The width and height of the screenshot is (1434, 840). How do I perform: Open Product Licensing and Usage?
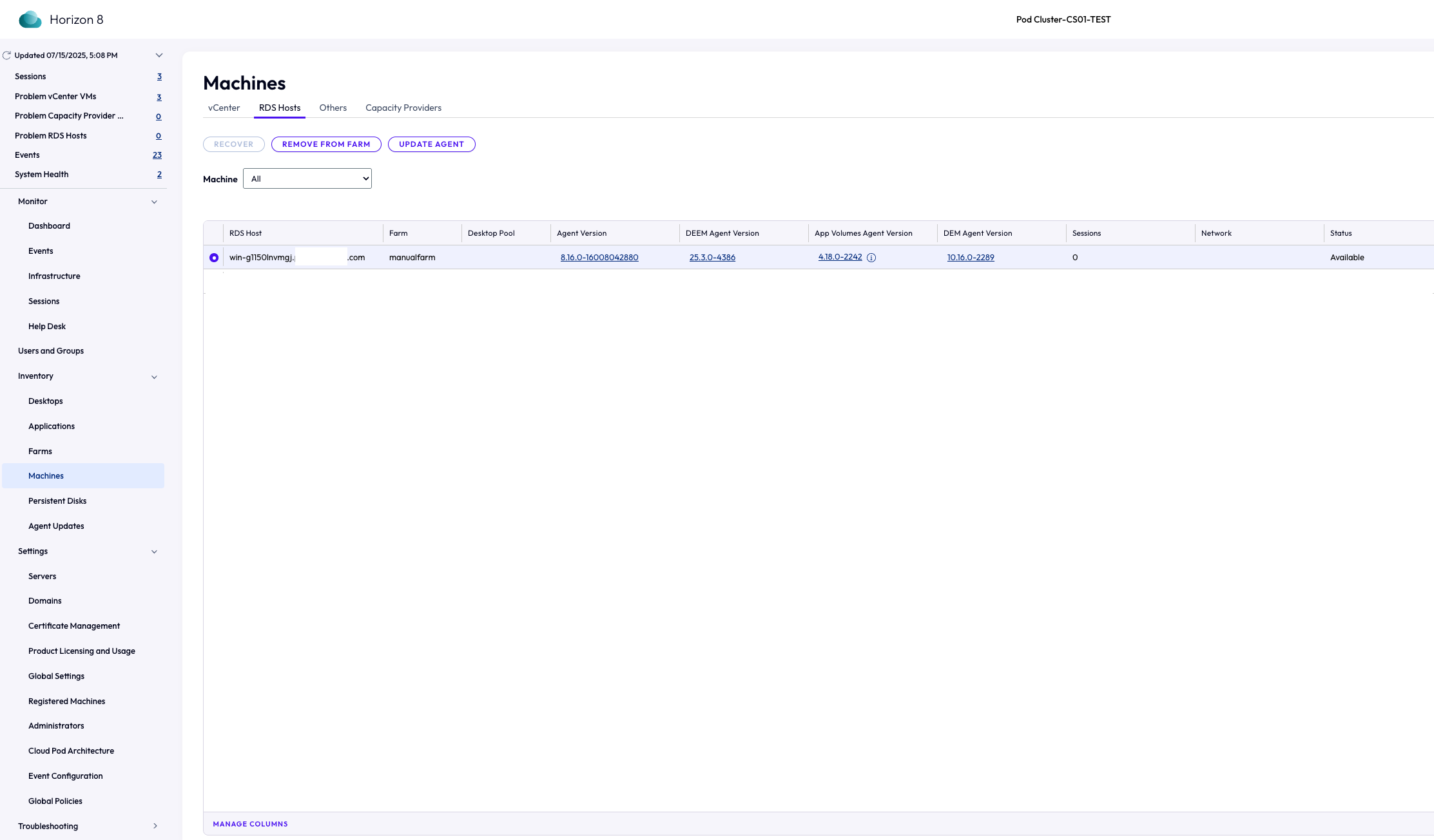coord(82,651)
